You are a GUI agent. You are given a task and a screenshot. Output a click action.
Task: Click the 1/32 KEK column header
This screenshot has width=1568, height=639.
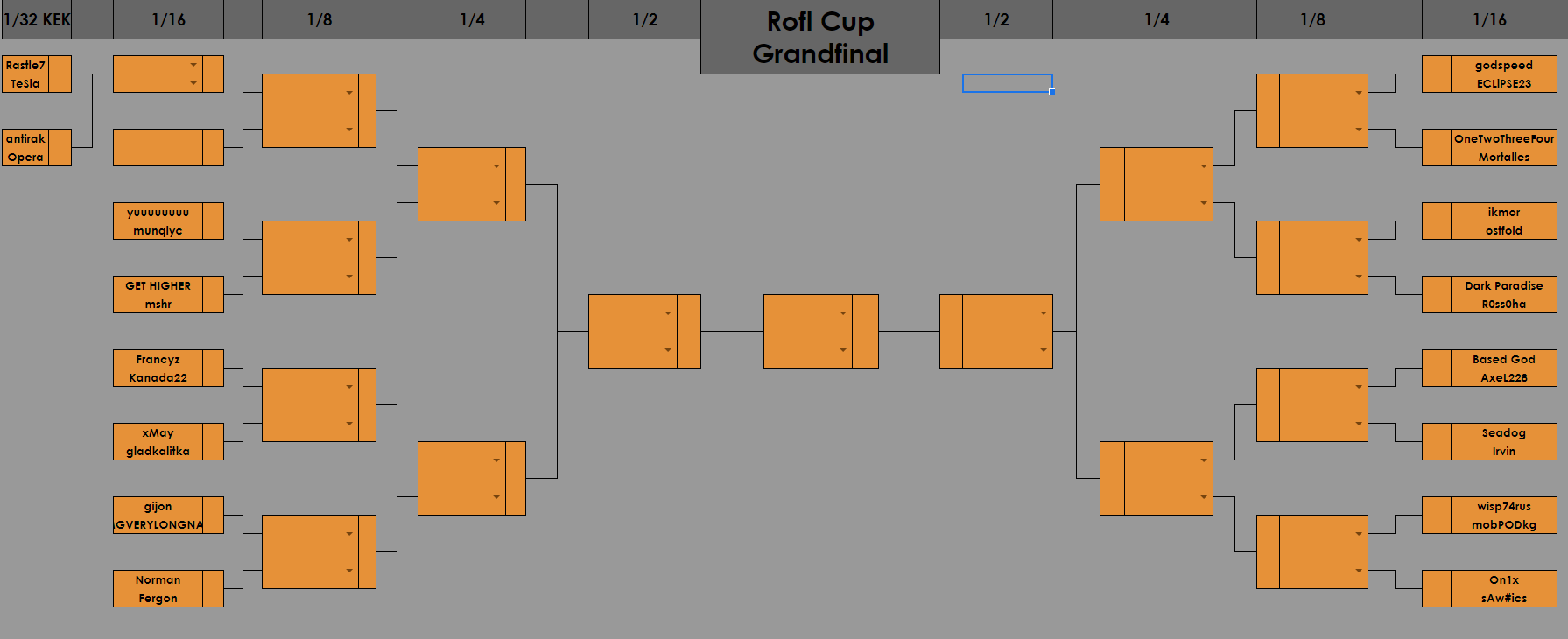click(x=36, y=19)
